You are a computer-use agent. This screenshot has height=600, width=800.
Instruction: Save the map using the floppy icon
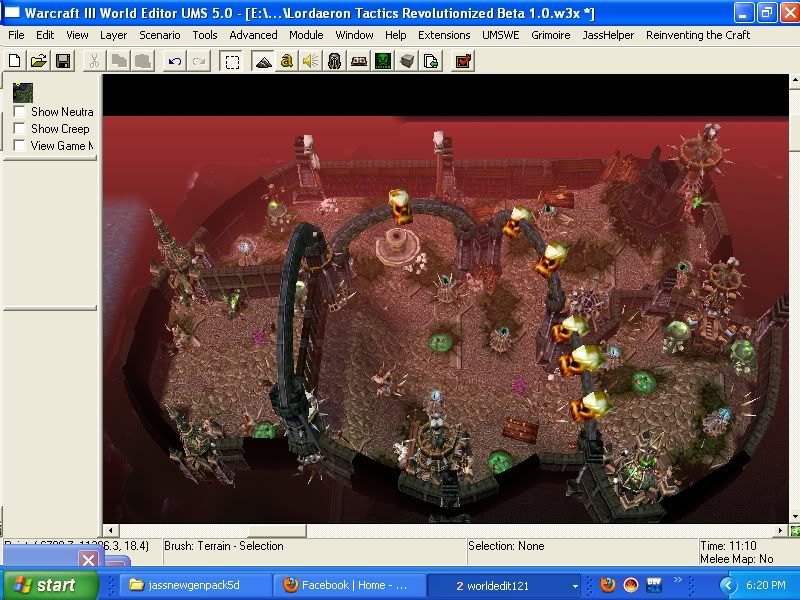(x=63, y=61)
